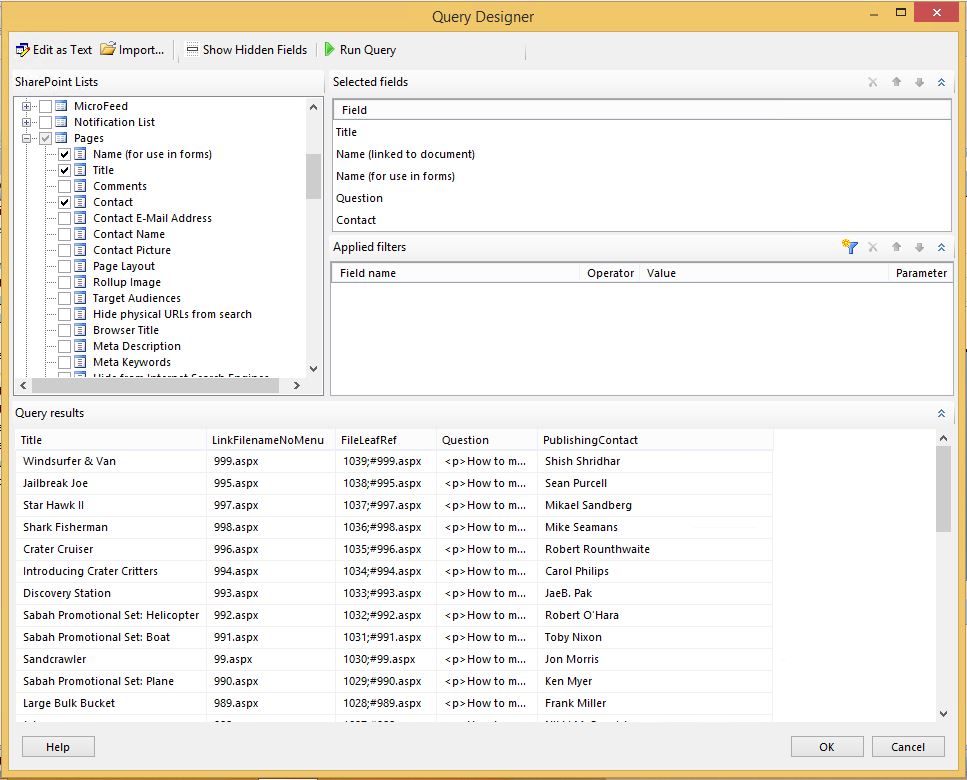This screenshot has height=780, width=967.
Task: Toggle the Pages list checkbox
Action: (46, 138)
